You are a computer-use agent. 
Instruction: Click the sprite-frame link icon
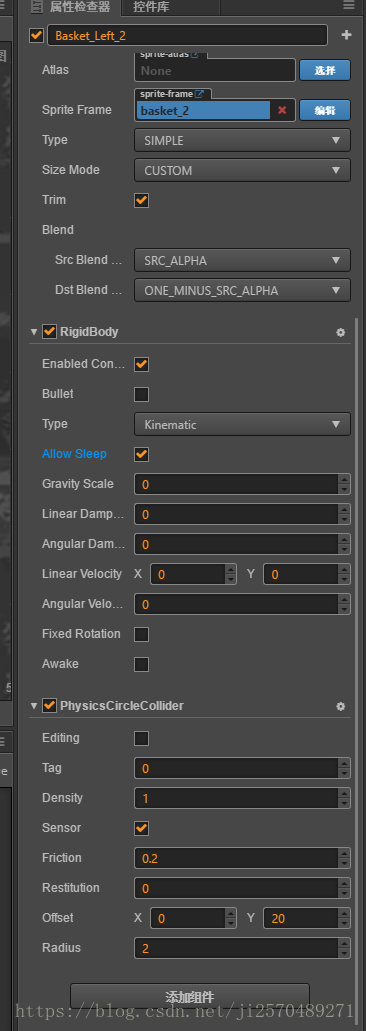tap(200, 94)
